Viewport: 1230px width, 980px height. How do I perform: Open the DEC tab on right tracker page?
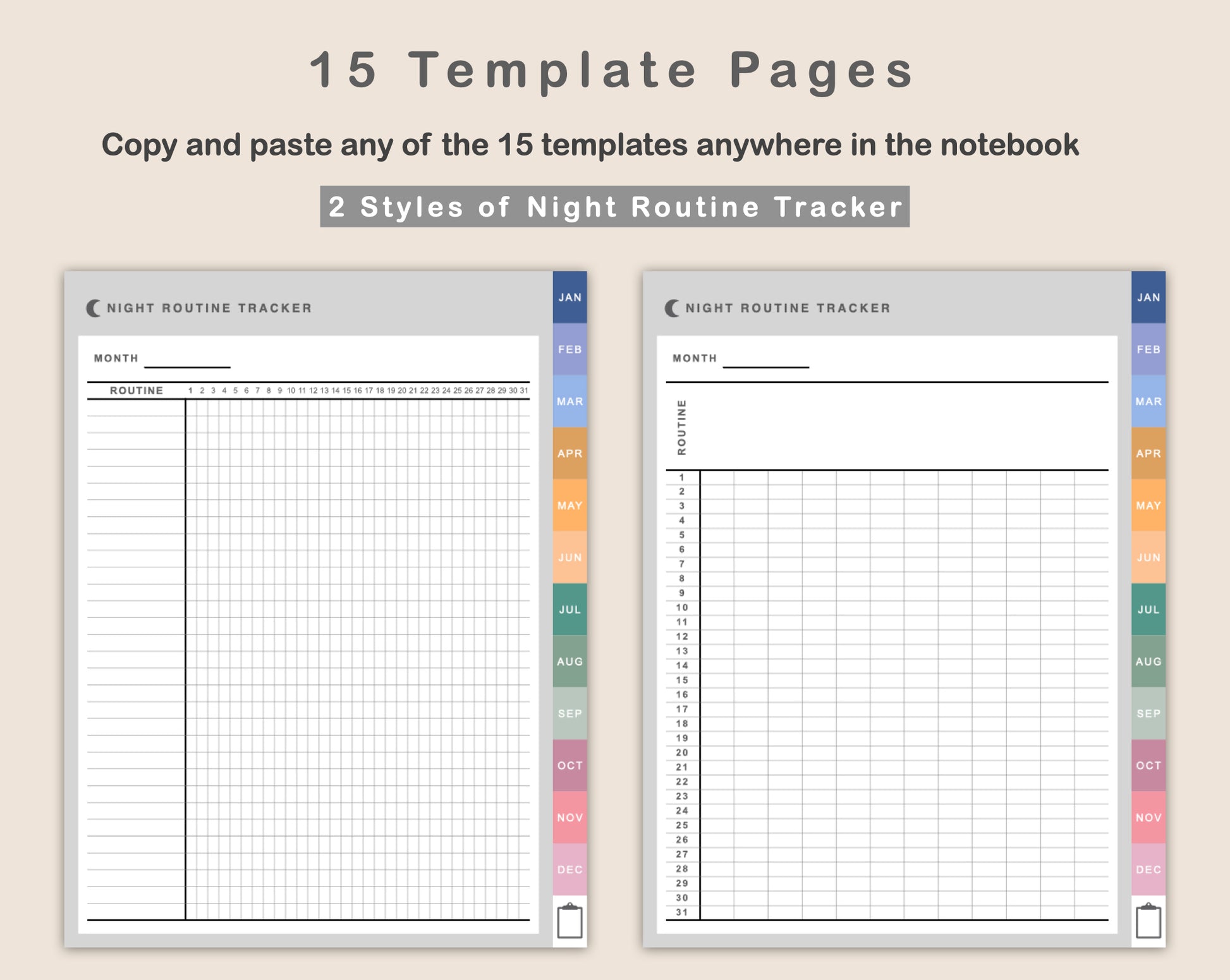pyautogui.click(x=1148, y=869)
